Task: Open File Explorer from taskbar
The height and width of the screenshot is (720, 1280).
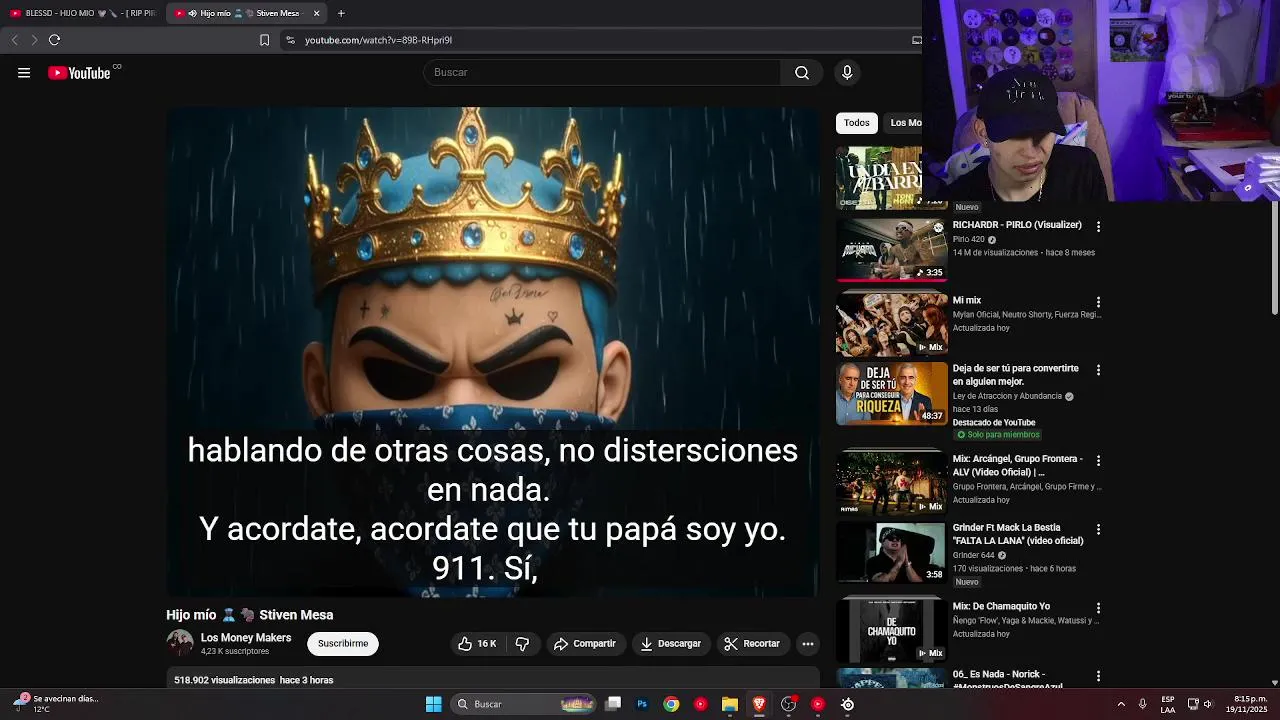Action: (x=730, y=704)
